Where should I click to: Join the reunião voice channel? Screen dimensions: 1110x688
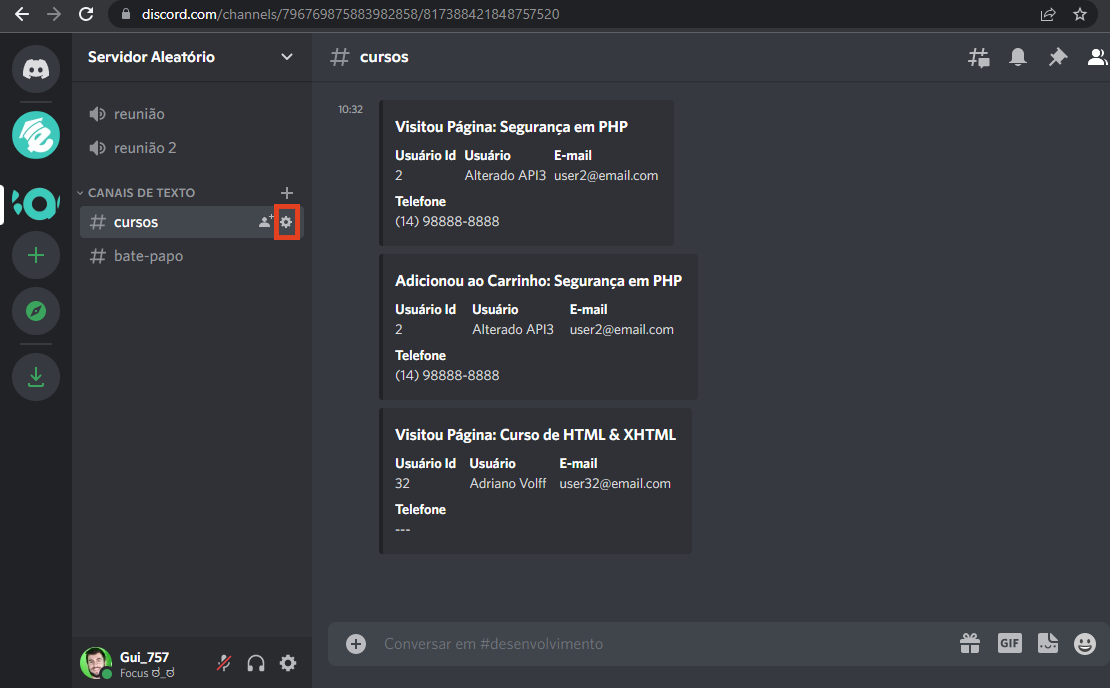[191, 114]
